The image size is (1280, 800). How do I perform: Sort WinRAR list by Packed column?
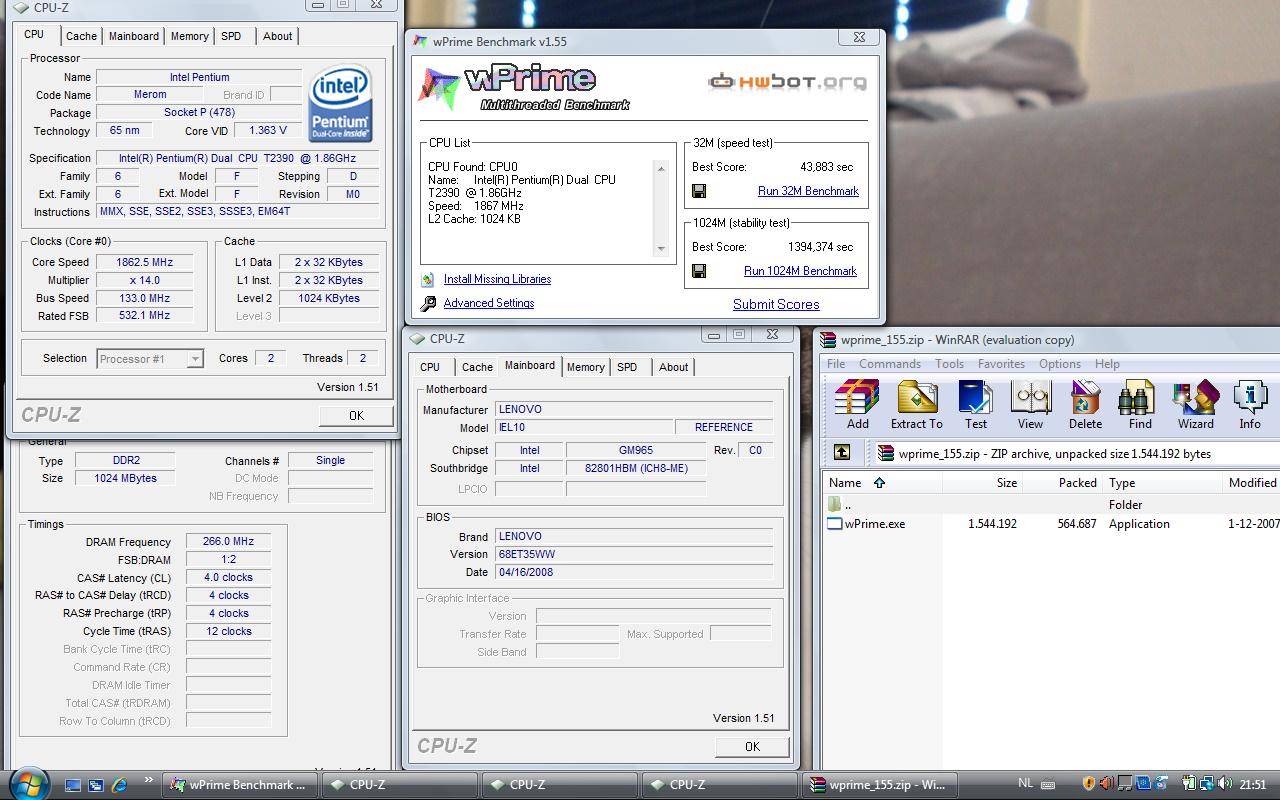pyautogui.click(x=1062, y=482)
